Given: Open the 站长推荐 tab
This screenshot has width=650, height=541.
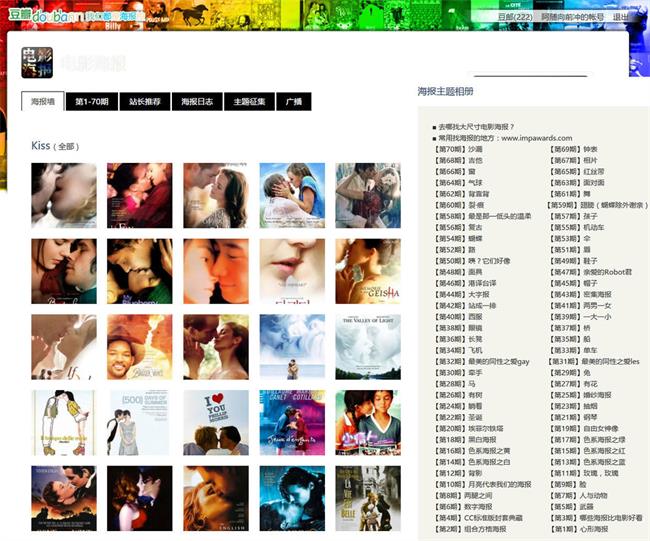Looking at the screenshot, I should point(145,102).
